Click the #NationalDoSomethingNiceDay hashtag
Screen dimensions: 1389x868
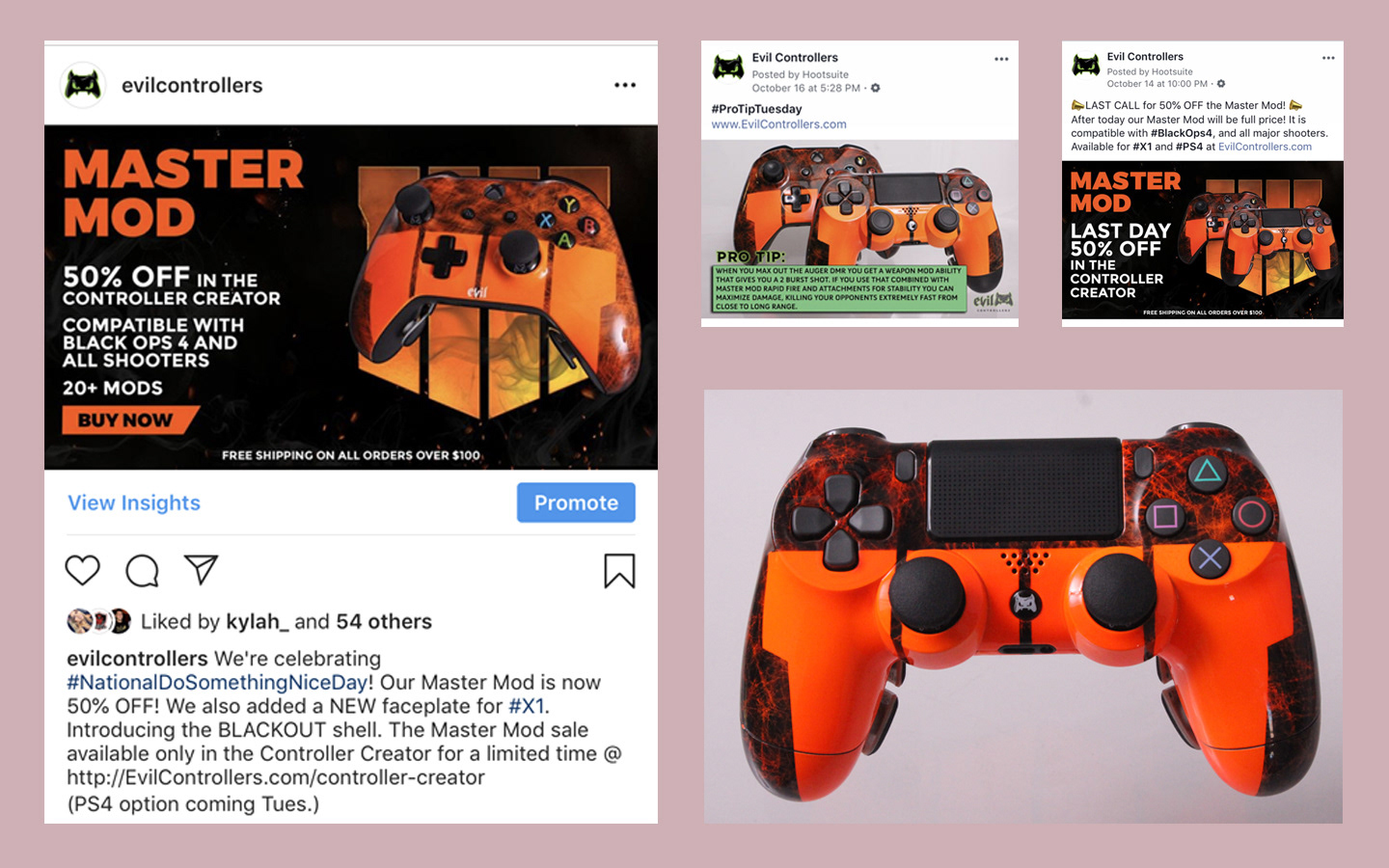click(217, 682)
